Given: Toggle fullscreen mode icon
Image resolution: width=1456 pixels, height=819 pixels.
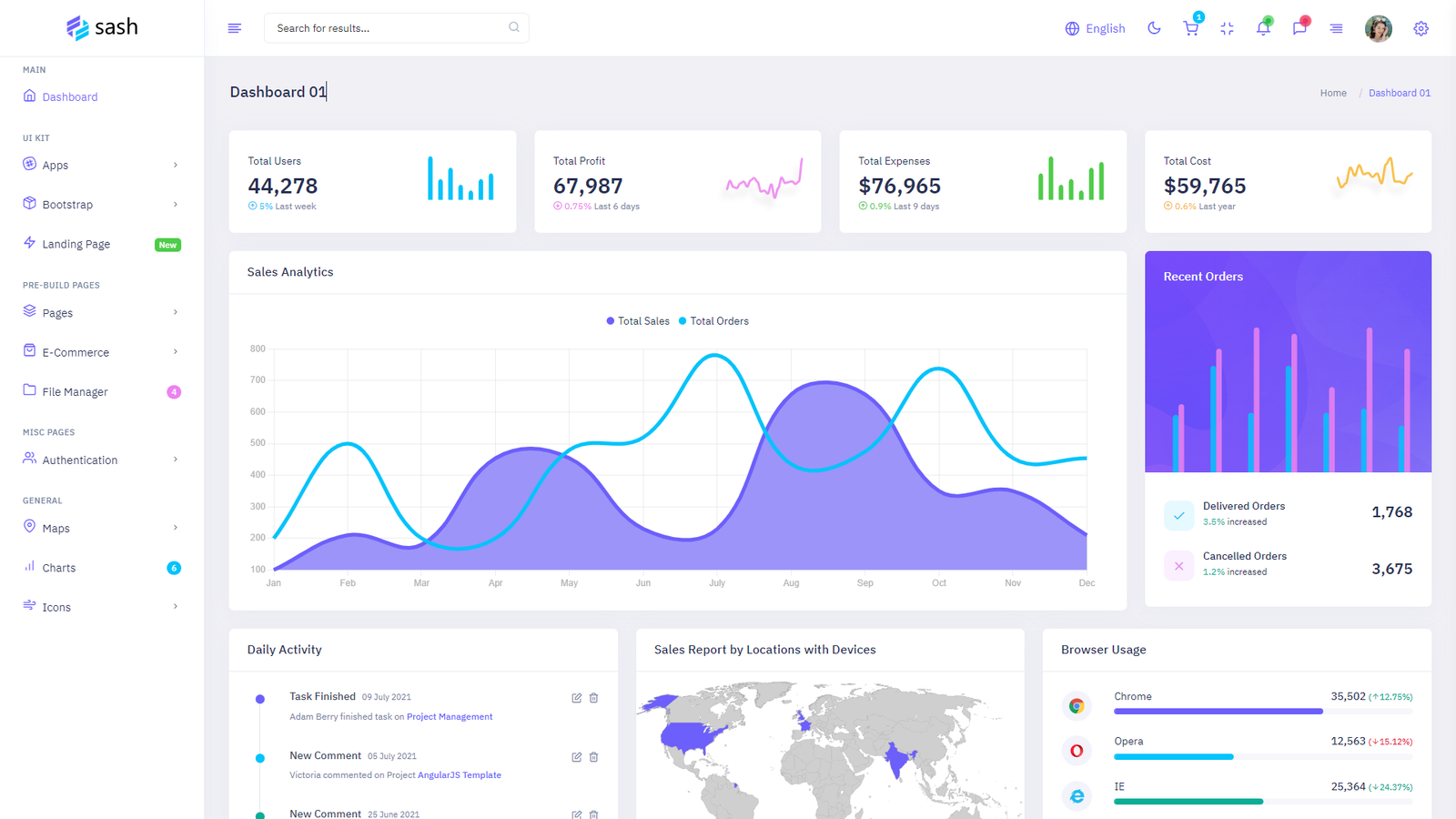Looking at the screenshot, I should point(1227,28).
